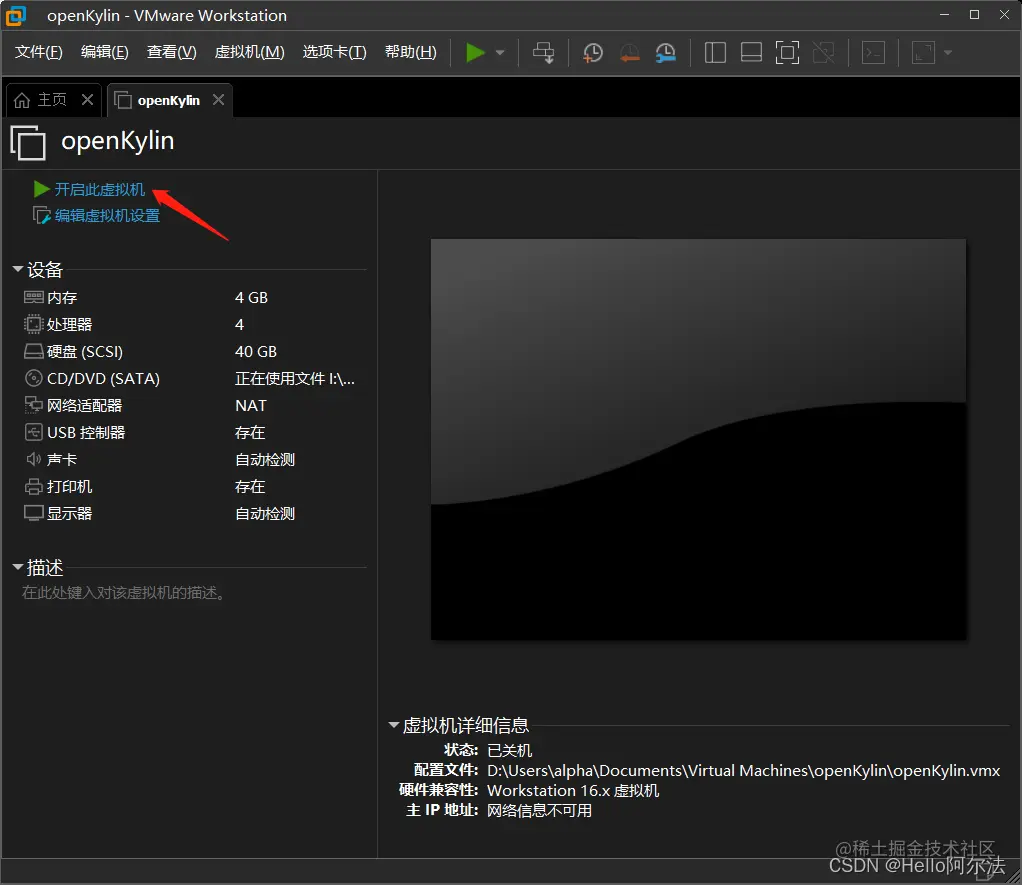Open the 帮助(H) menu
Screen dimensions: 1022x885
(x=411, y=51)
